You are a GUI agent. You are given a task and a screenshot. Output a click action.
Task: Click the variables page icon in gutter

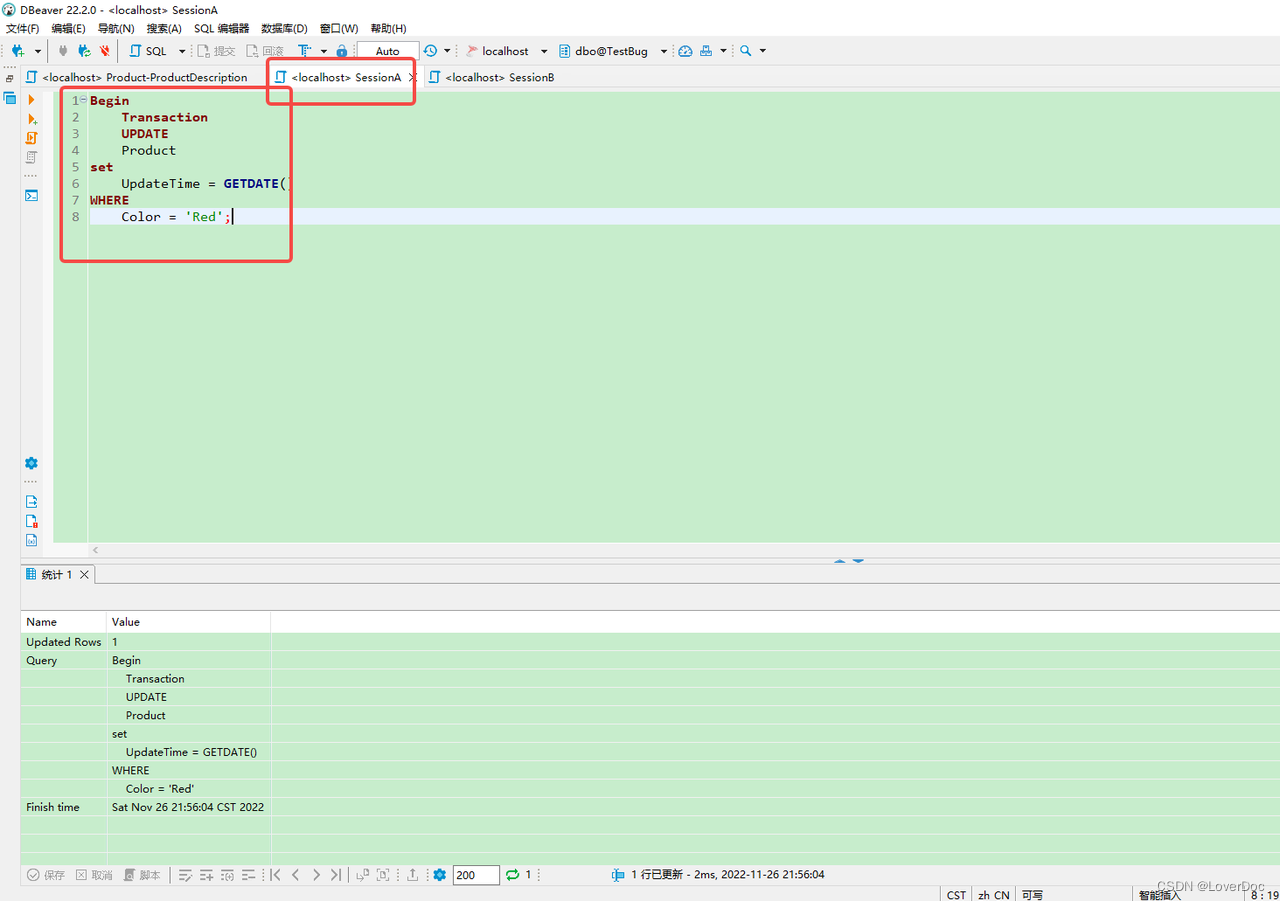tap(31, 540)
